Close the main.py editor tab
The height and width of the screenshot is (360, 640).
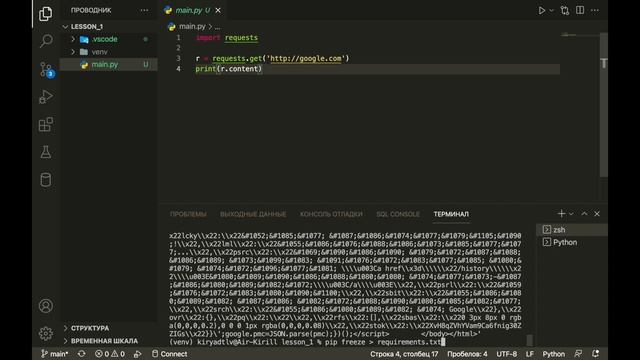click(x=218, y=10)
